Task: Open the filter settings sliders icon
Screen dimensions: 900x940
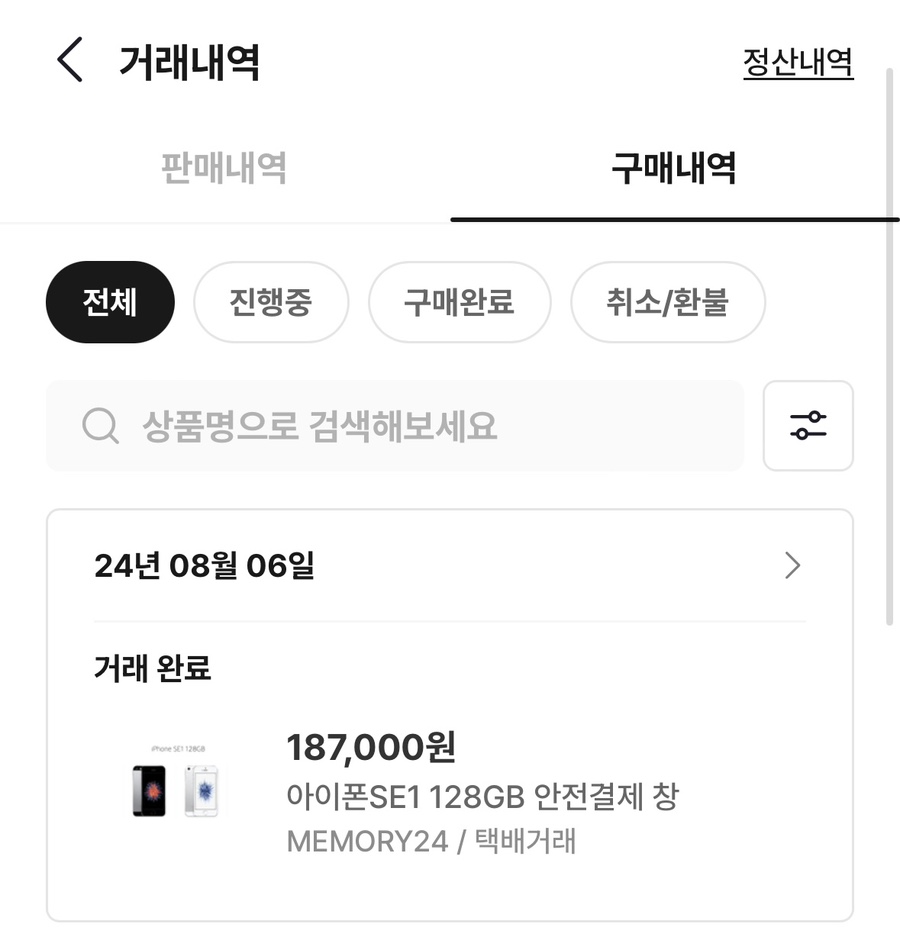Action: pyautogui.click(x=808, y=426)
